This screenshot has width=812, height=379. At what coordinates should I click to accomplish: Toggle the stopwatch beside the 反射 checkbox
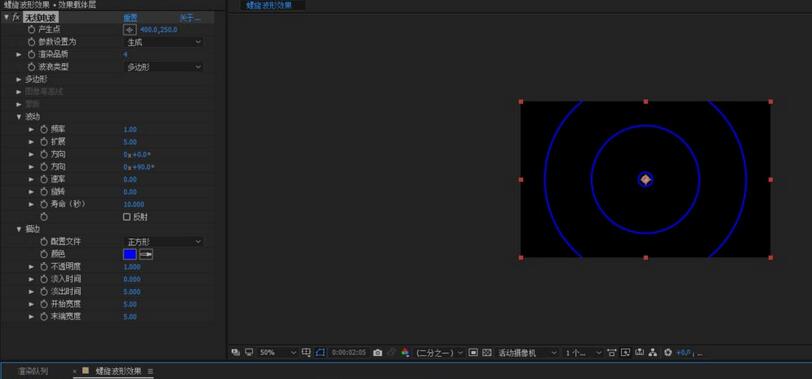[44, 217]
